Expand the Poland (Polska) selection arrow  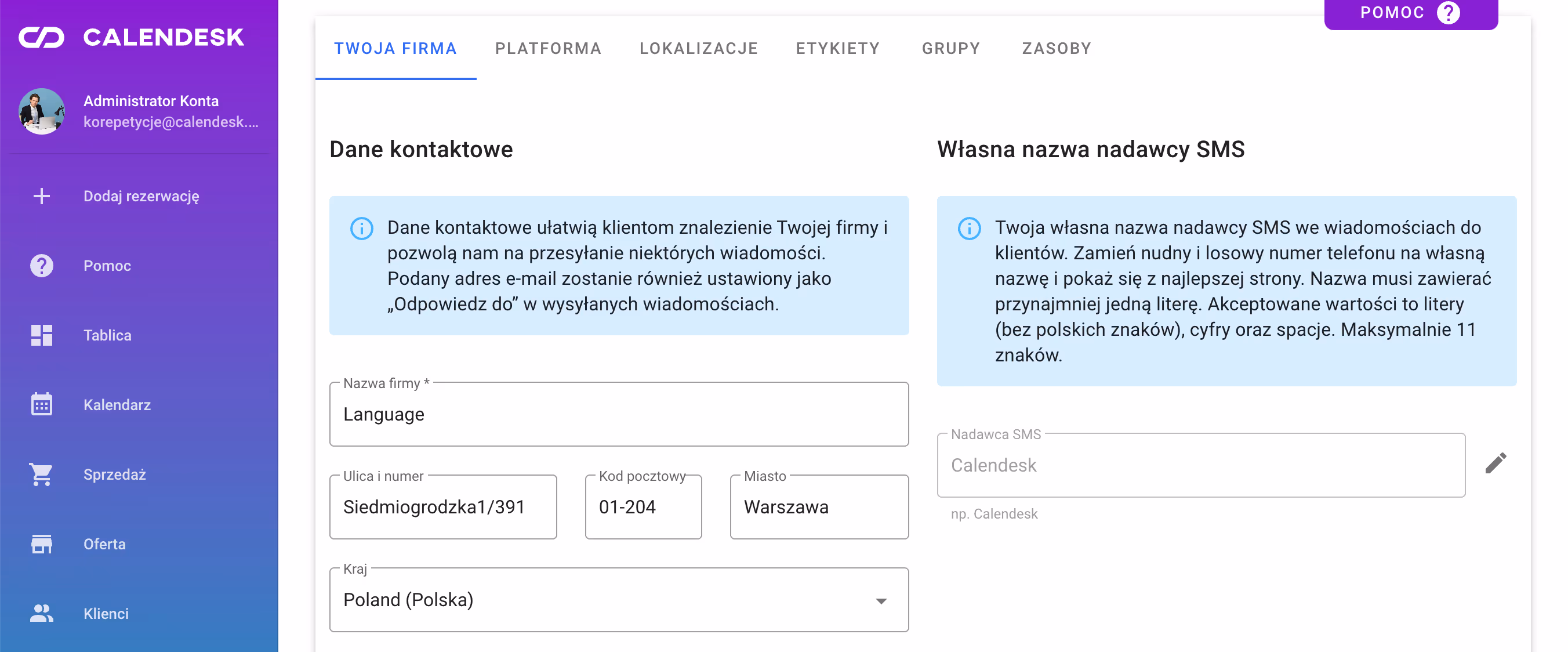(x=880, y=600)
